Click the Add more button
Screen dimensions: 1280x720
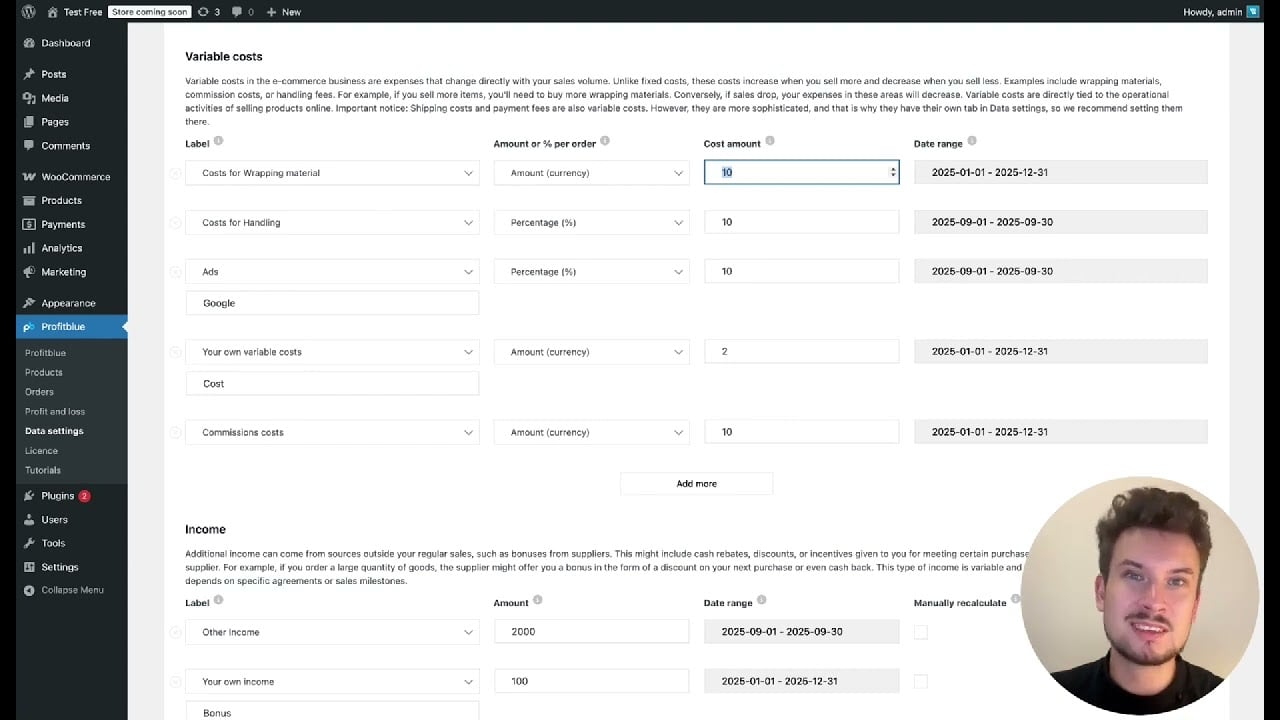pyautogui.click(x=696, y=483)
